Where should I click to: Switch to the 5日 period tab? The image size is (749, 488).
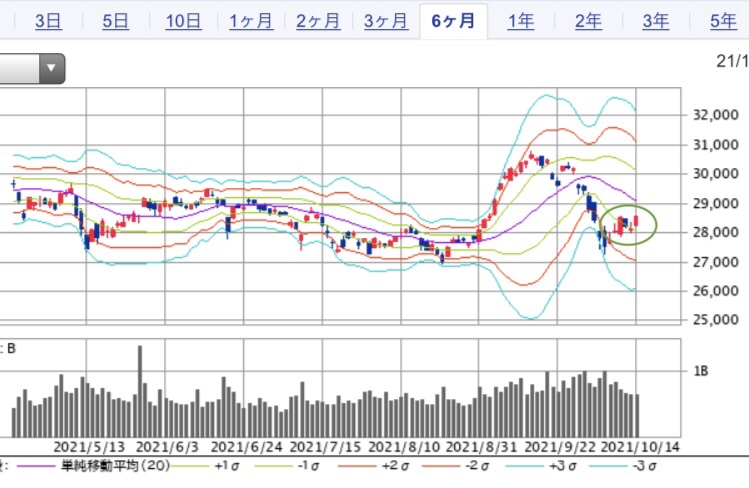tap(115, 21)
